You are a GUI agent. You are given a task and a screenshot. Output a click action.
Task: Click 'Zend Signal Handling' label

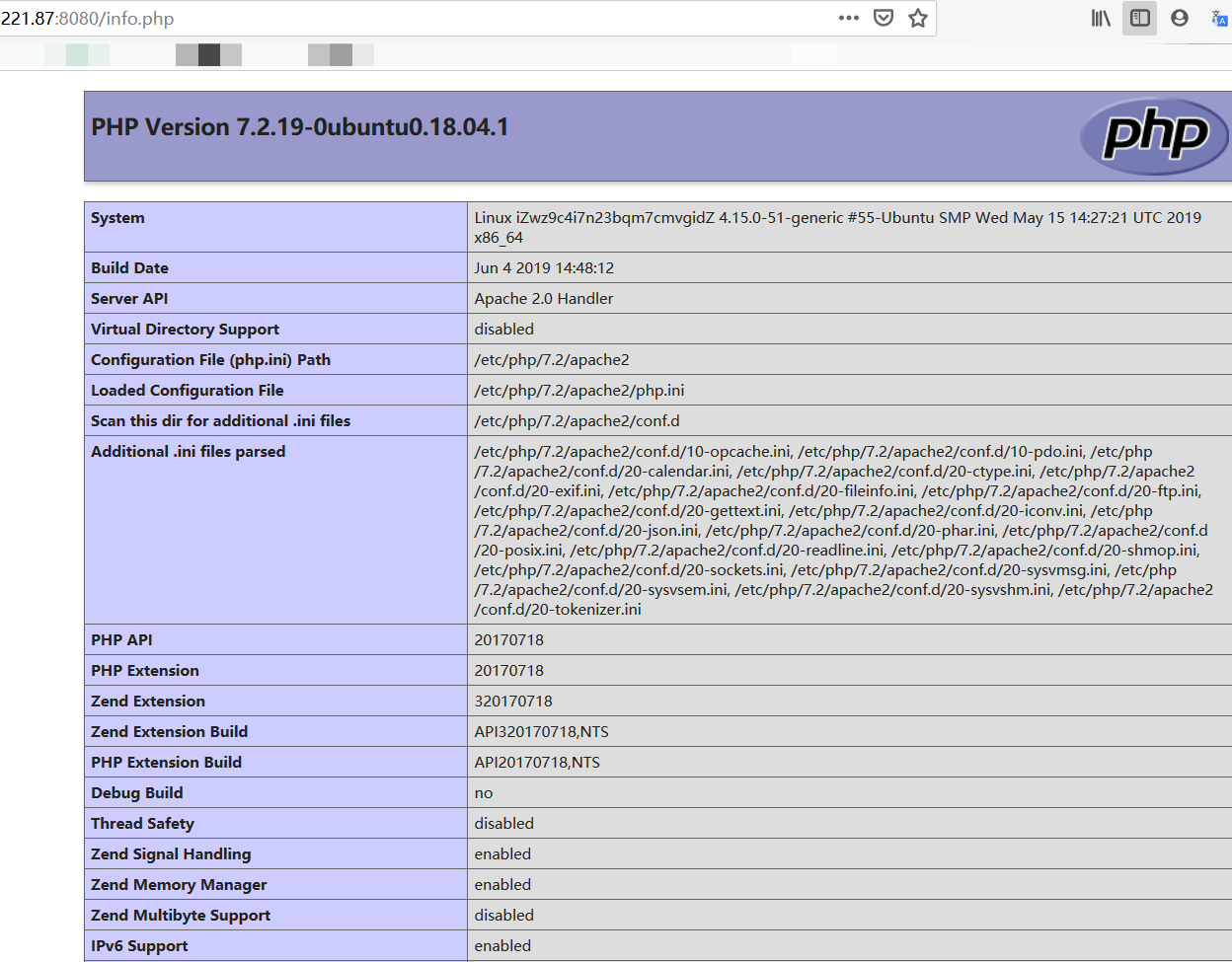171,854
